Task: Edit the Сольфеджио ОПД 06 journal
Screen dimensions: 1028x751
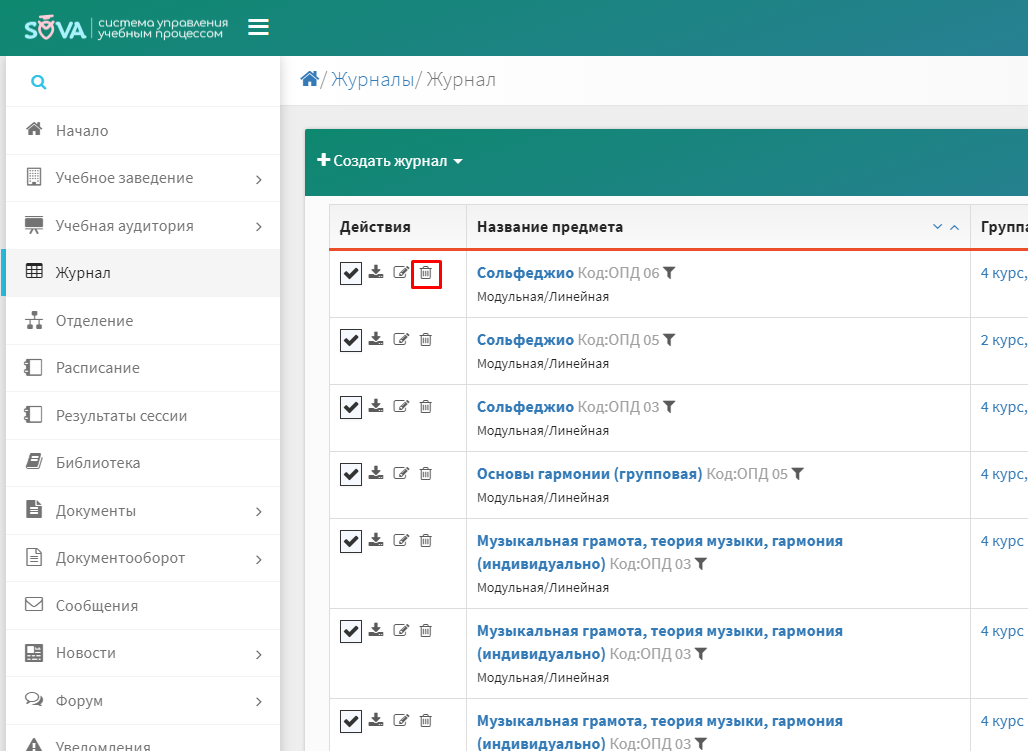Action: [401, 272]
